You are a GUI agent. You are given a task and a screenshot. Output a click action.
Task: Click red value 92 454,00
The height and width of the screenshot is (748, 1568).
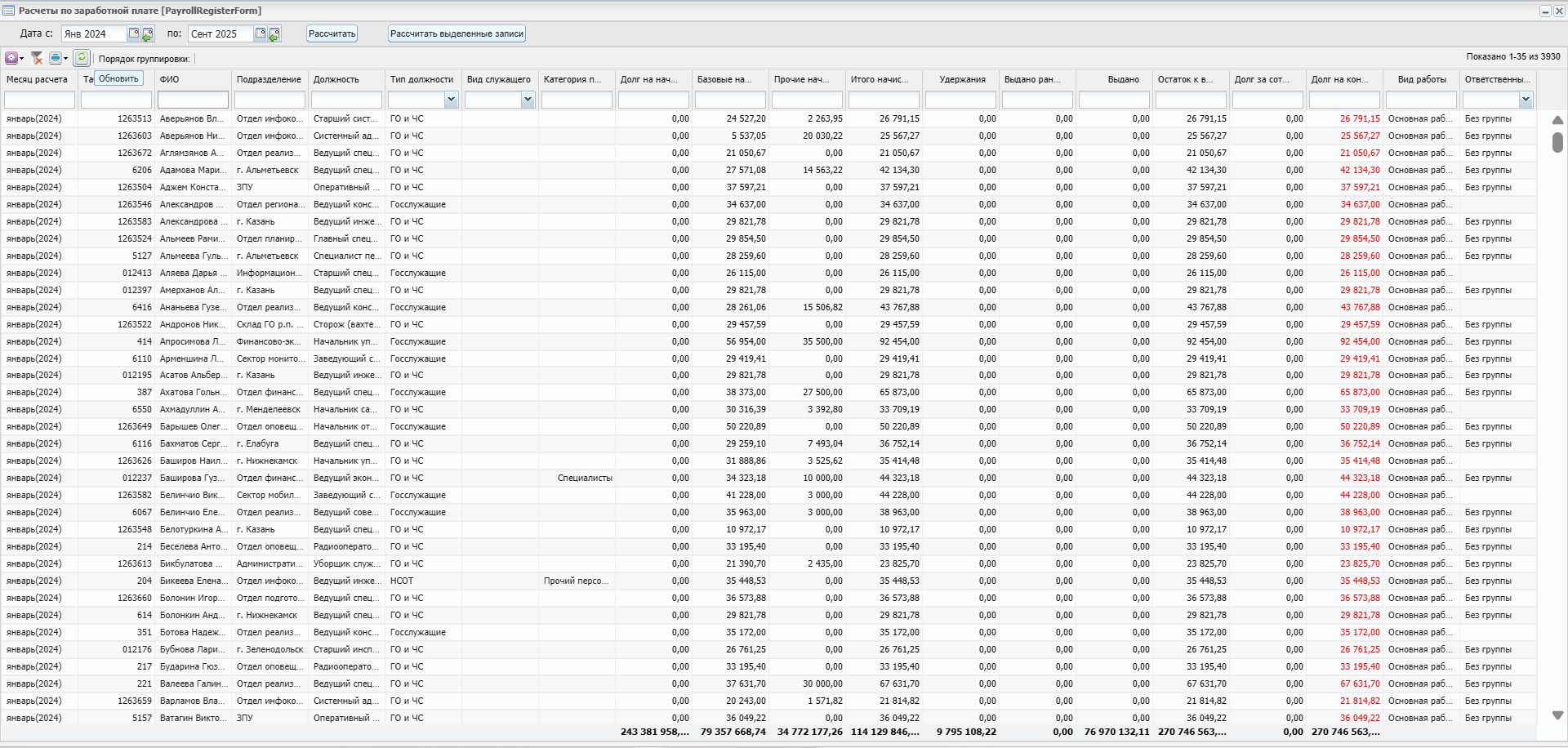[x=1360, y=341]
